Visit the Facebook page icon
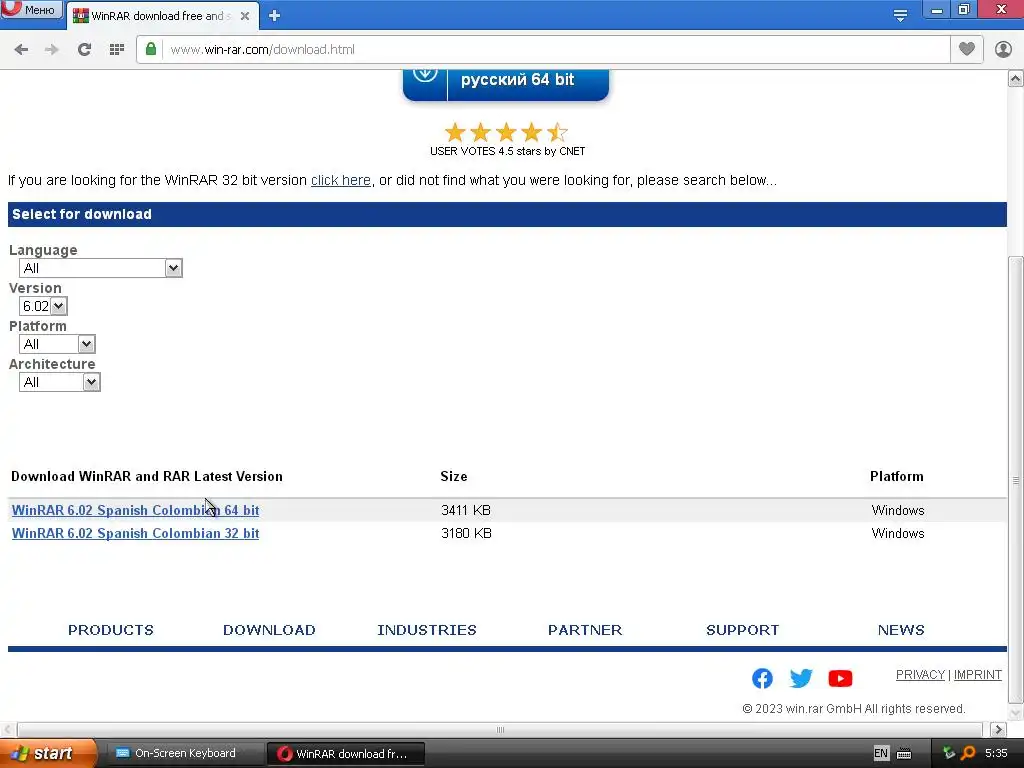 coord(762,679)
